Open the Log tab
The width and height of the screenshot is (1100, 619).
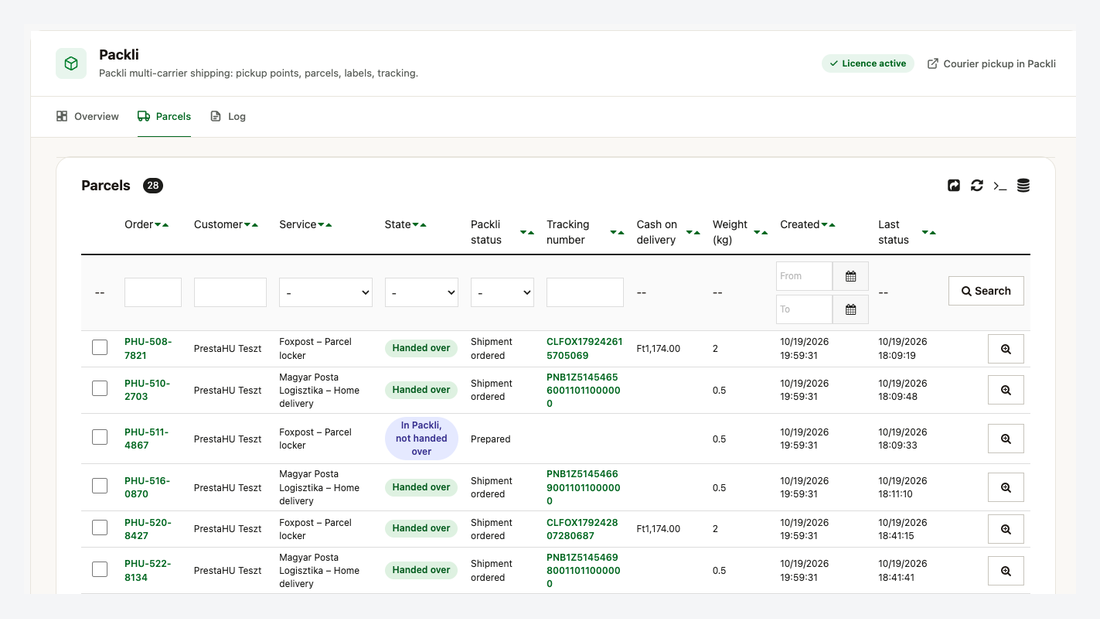(228, 117)
